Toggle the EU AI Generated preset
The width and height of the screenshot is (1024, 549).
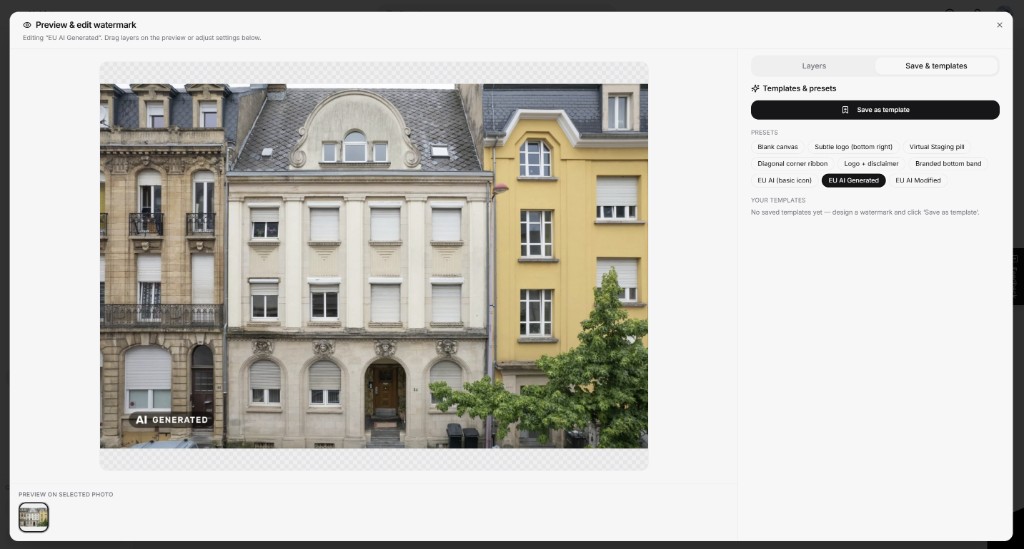[854, 181]
